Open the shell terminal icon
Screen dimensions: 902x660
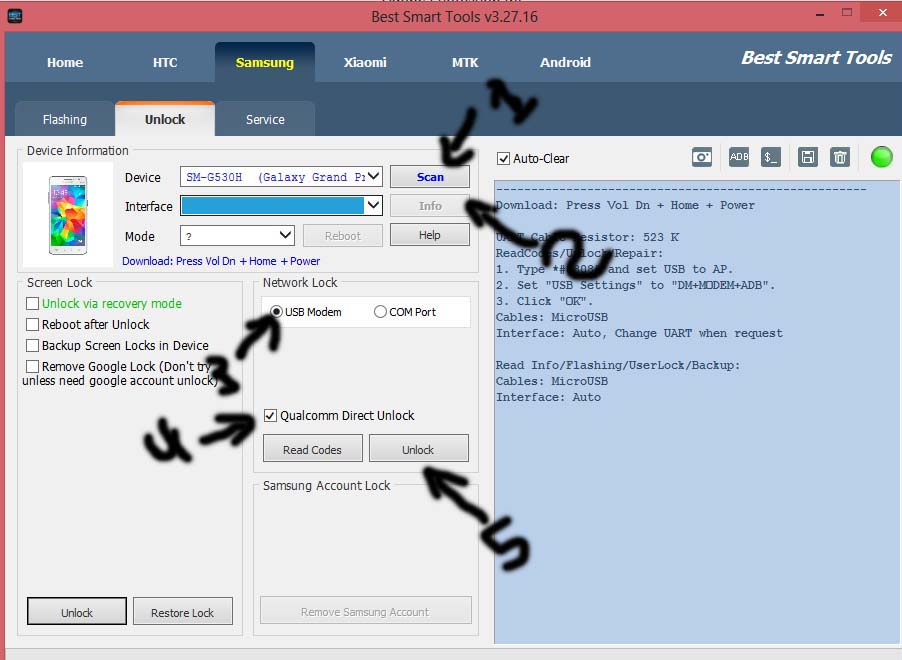pos(771,157)
